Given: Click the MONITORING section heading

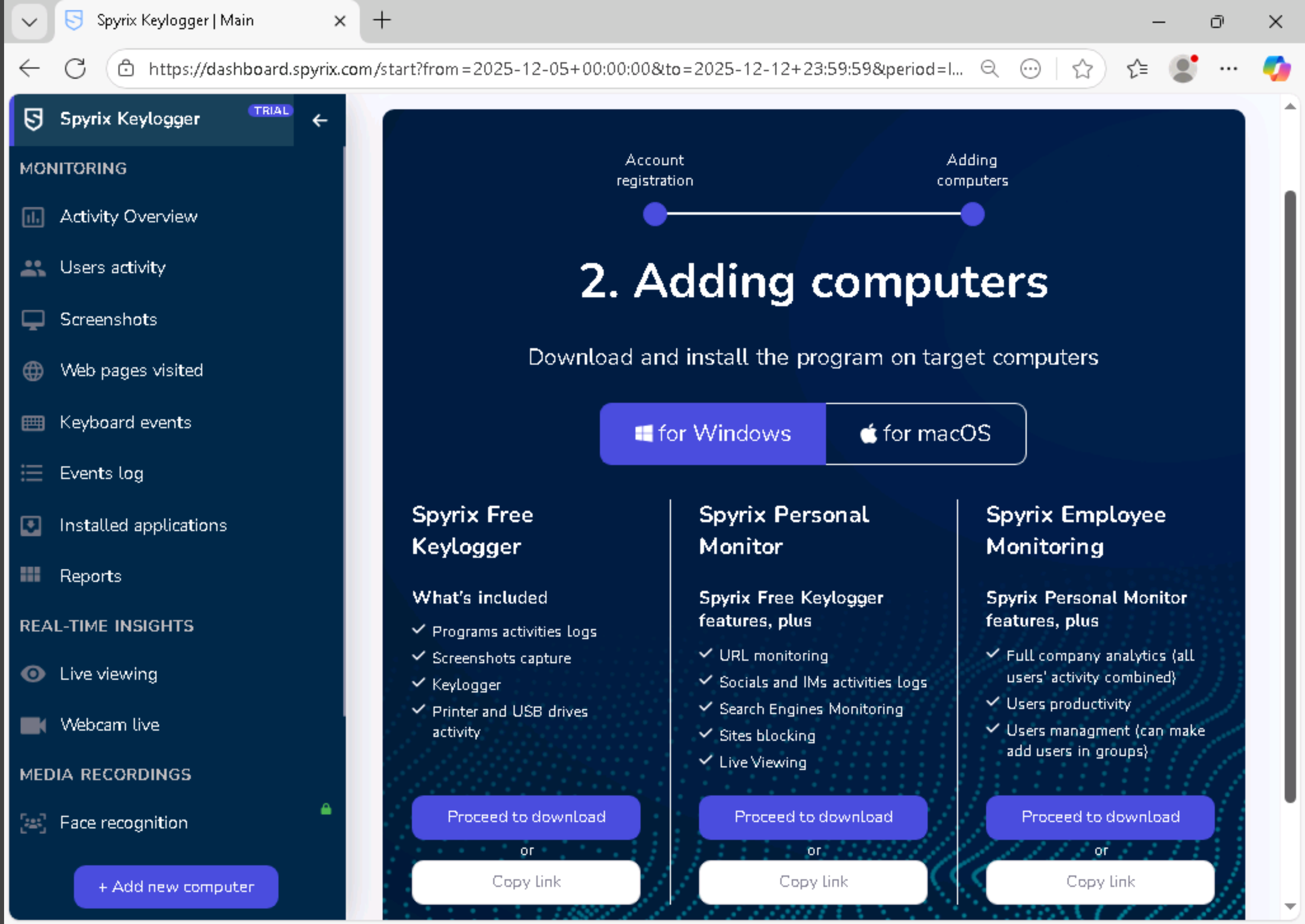Looking at the screenshot, I should pyautogui.click(x=73, y=169).
